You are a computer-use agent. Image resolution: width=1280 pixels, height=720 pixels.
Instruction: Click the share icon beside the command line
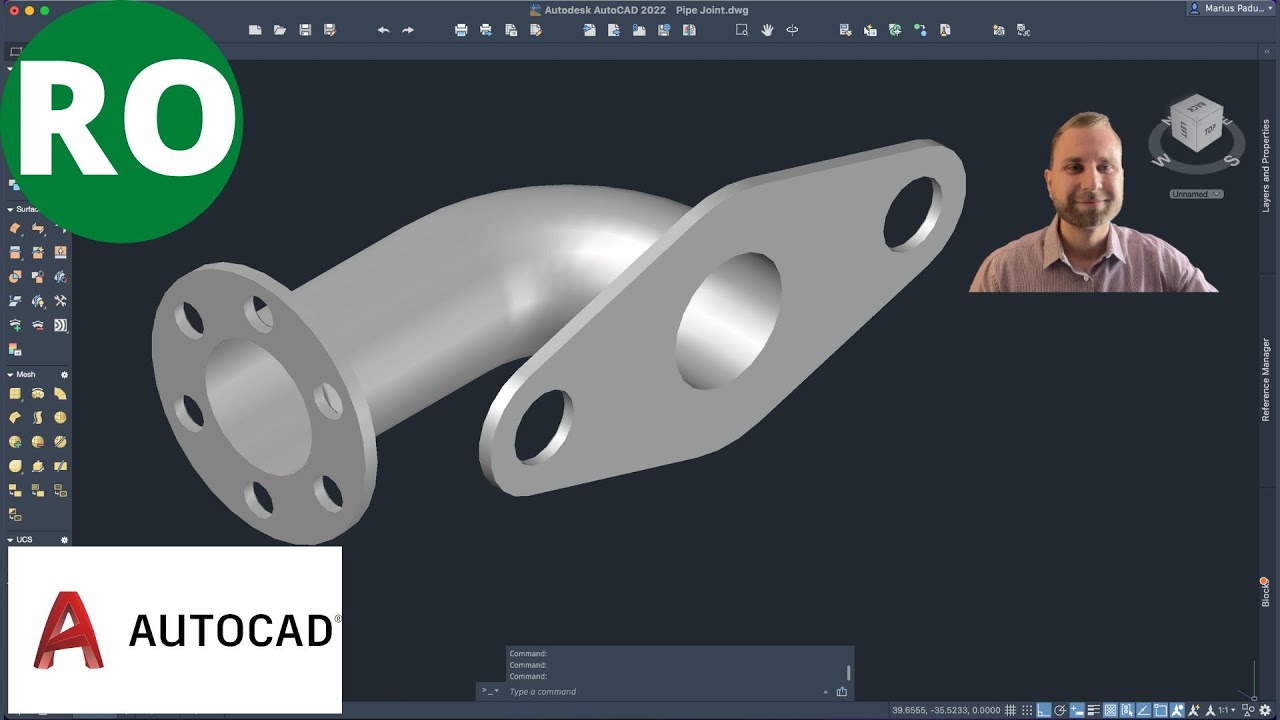tap(841, 691)
